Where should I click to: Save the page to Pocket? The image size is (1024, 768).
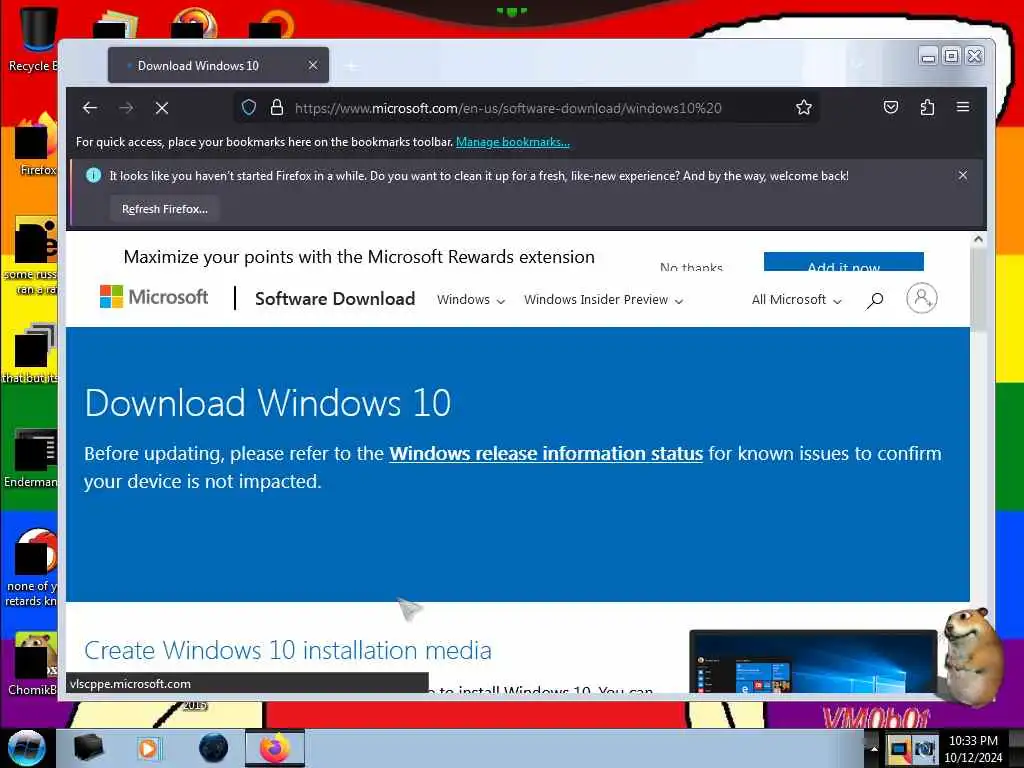click(891, 108)
